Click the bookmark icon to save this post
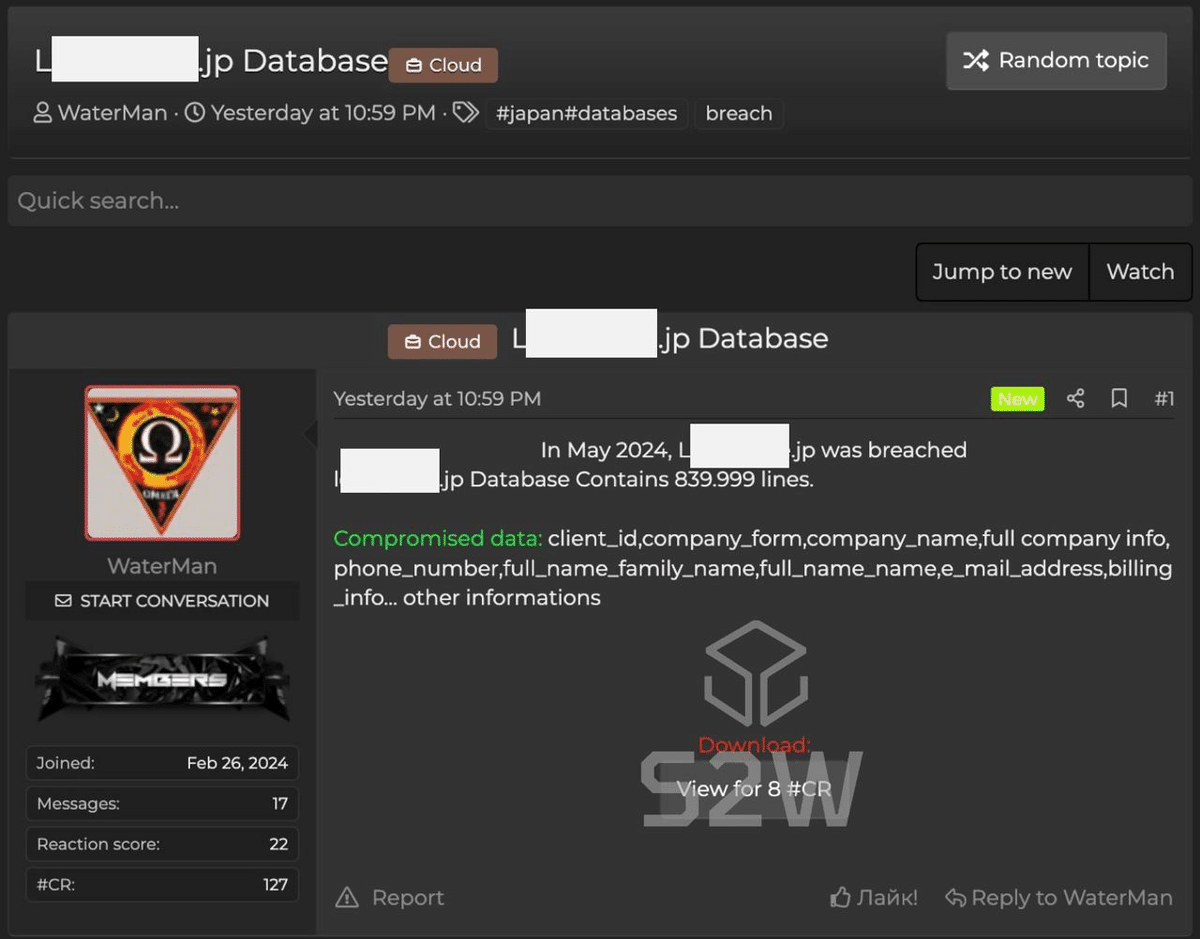Screen dimensions: 1200x939 [x=1119, y=398]
